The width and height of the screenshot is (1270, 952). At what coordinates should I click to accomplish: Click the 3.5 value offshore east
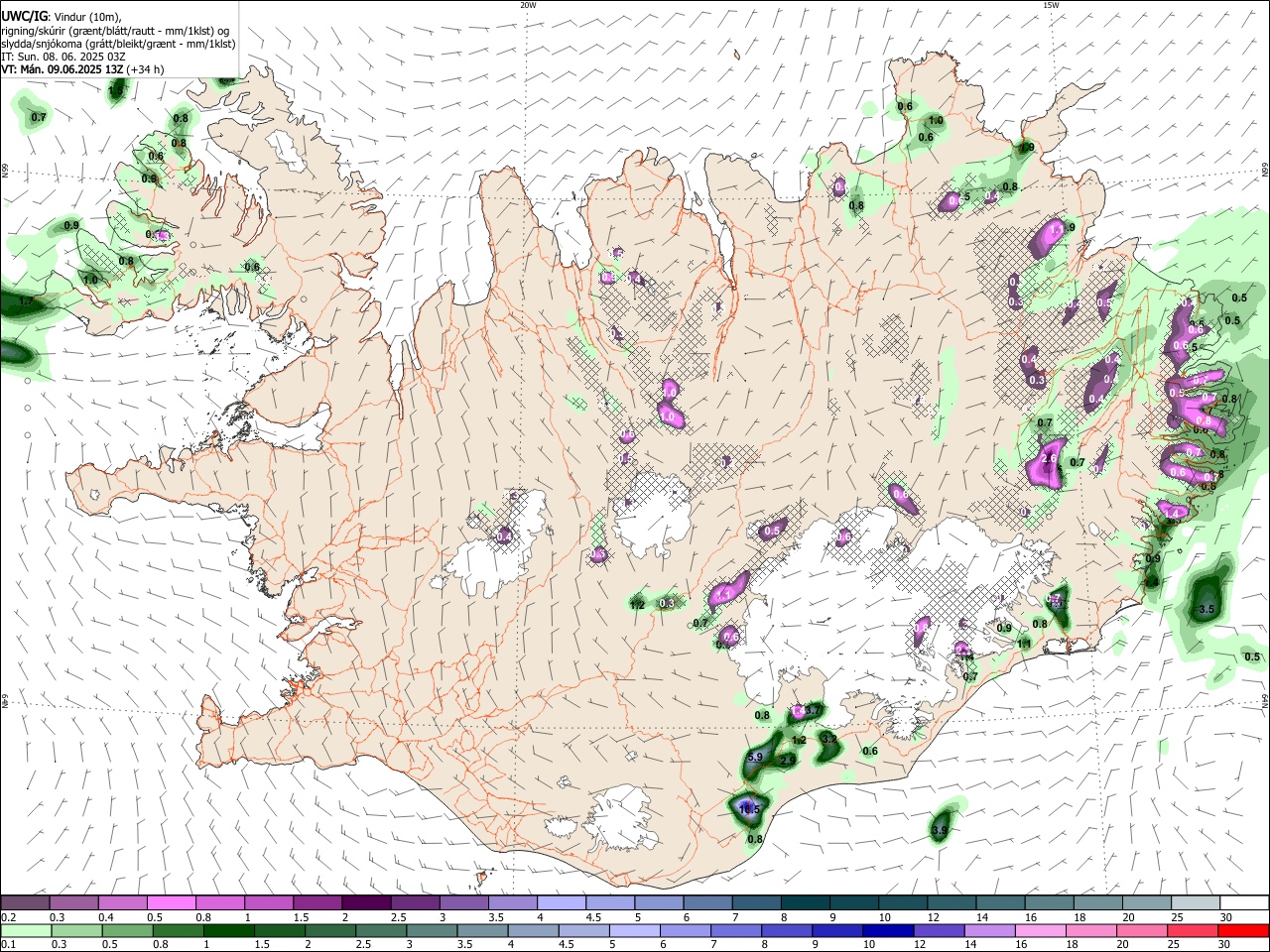click(x=1206, y=609)
